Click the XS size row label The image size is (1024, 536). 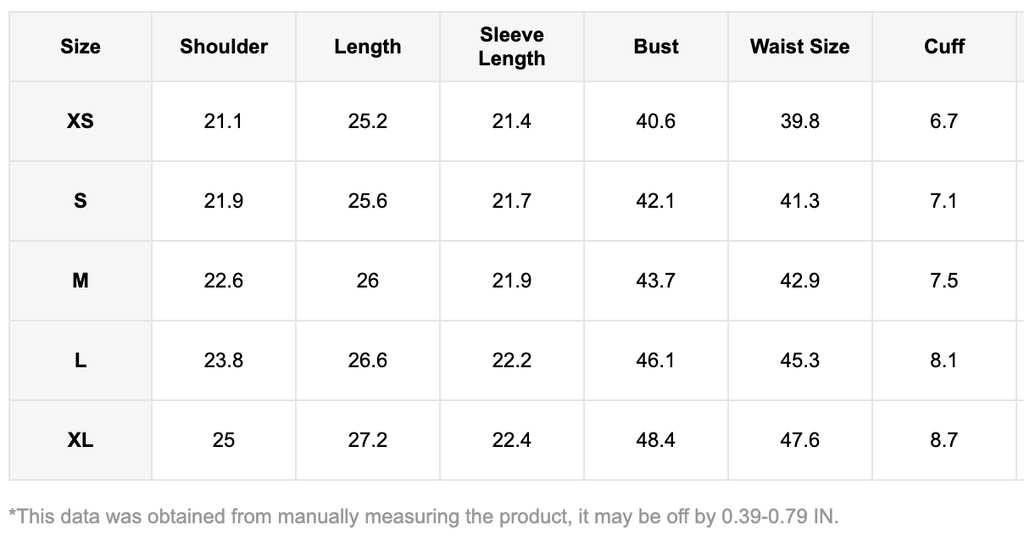pos(80,121)
